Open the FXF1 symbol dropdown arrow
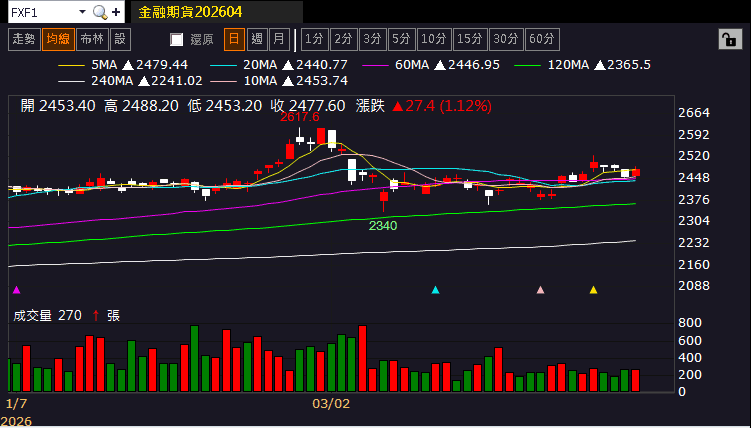Viewport: 751px width, 428px height. pyautogui.click(x=82, y=12)
